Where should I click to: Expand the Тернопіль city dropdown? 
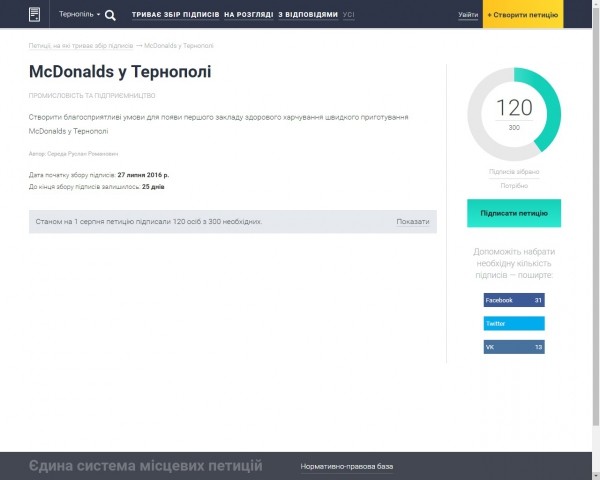[80, 14]
